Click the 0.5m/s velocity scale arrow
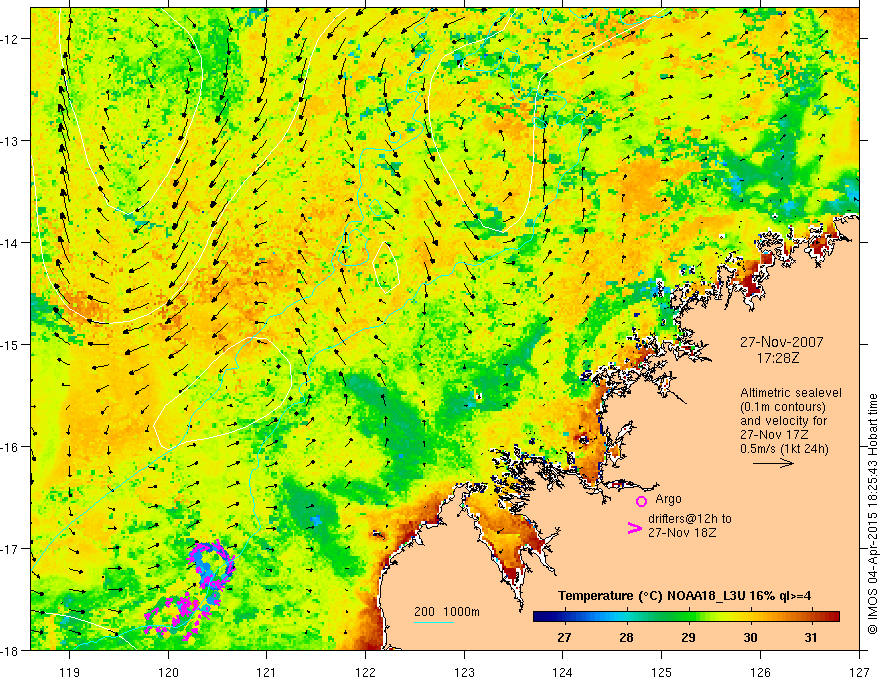Screen dimensions: 880x680 [773, 463]
